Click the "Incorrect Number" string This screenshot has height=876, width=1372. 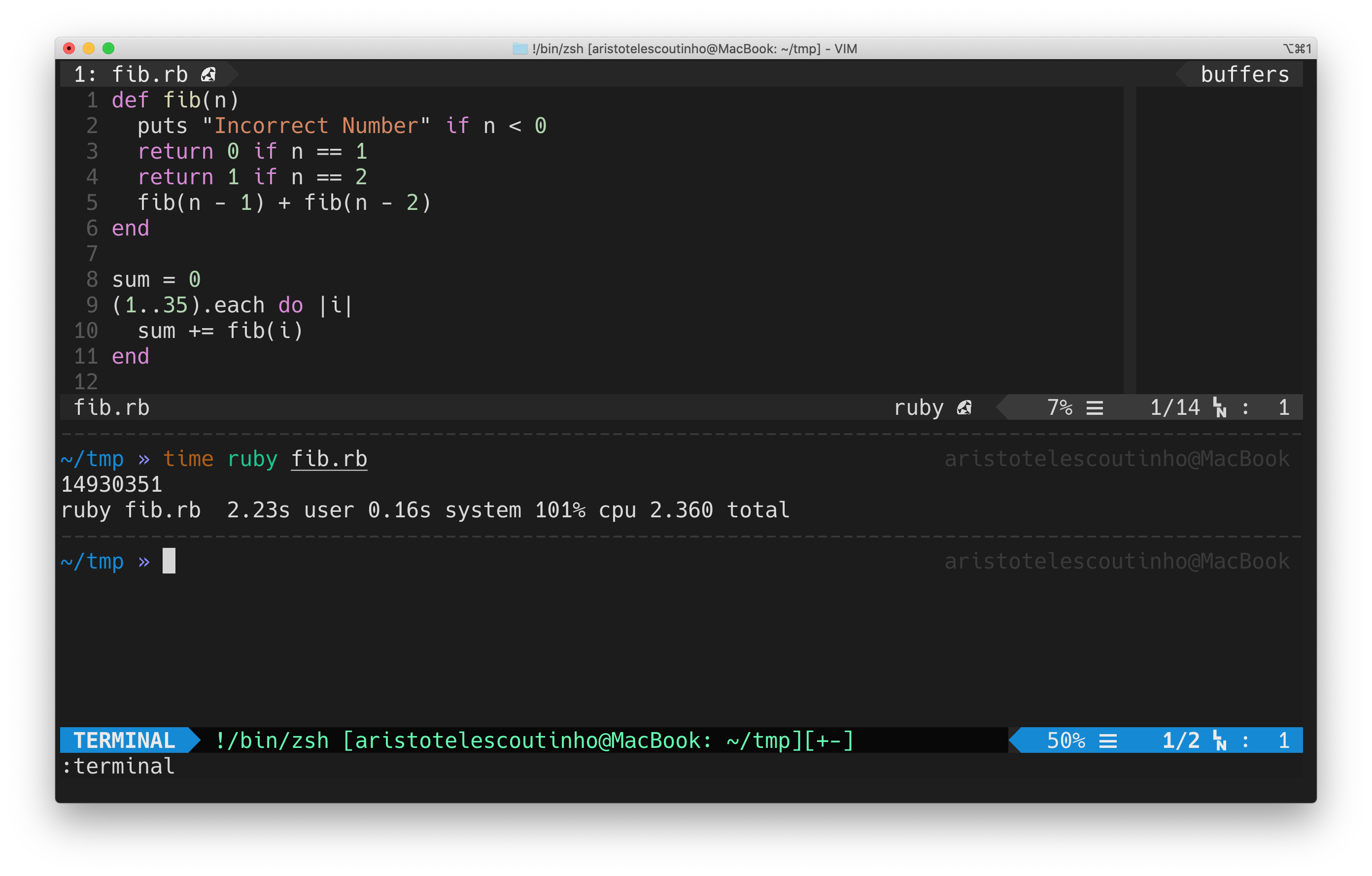(x=316, y=126)
